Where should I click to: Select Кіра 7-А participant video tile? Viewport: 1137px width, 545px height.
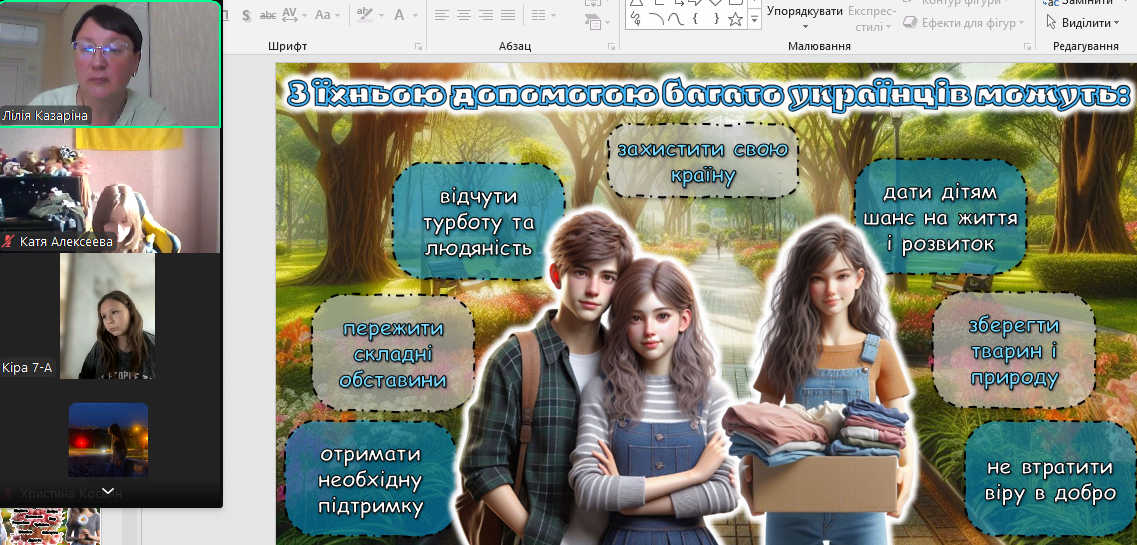(108, 316)
